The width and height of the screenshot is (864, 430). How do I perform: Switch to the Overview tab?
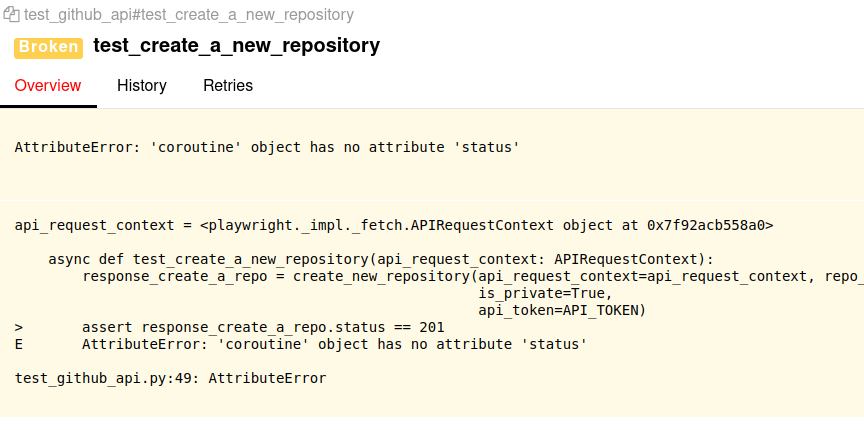point(48,86)
